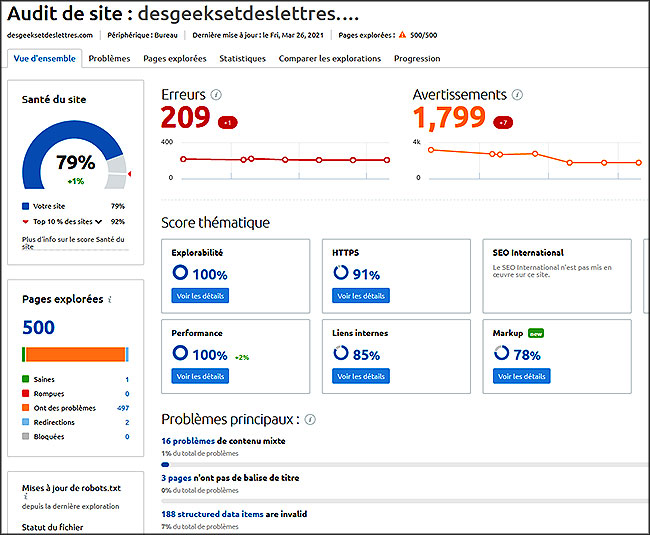Click the green new badge beside Markup
The height and width of the screenshot is (535, 650).
point(536,333)
